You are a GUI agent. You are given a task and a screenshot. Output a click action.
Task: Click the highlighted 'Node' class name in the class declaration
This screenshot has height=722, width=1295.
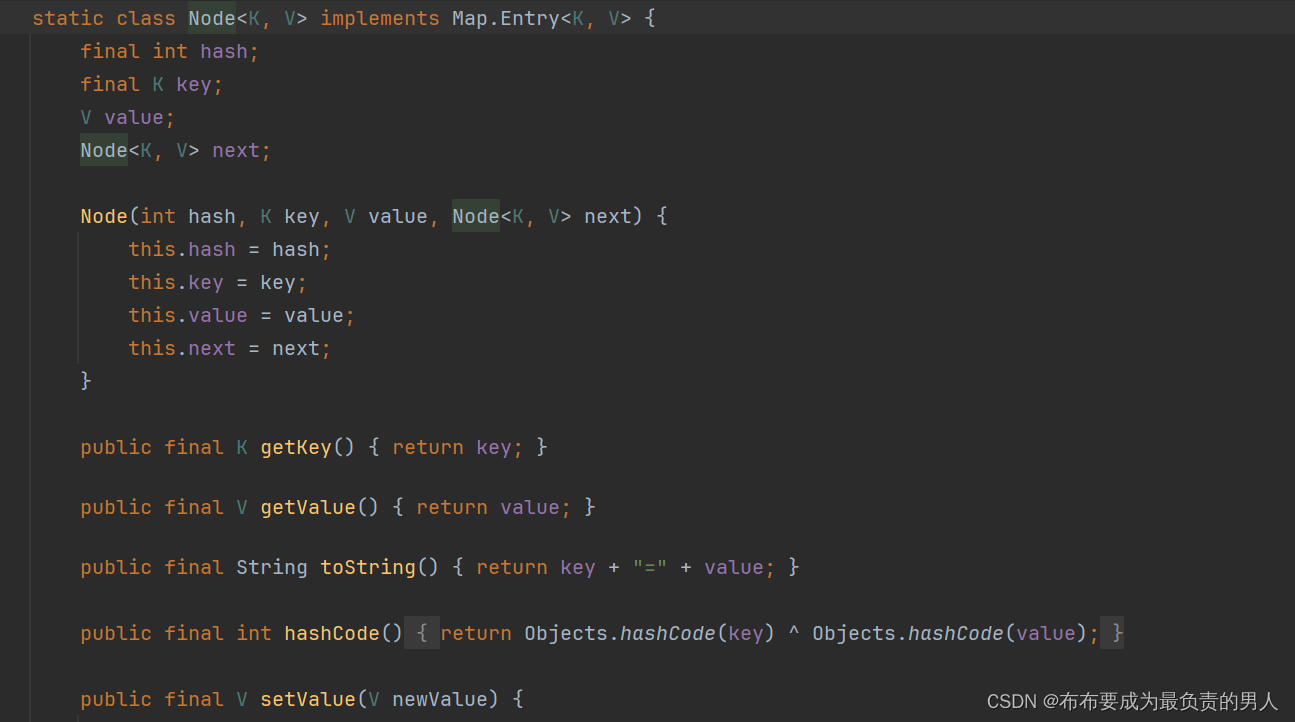212,18
